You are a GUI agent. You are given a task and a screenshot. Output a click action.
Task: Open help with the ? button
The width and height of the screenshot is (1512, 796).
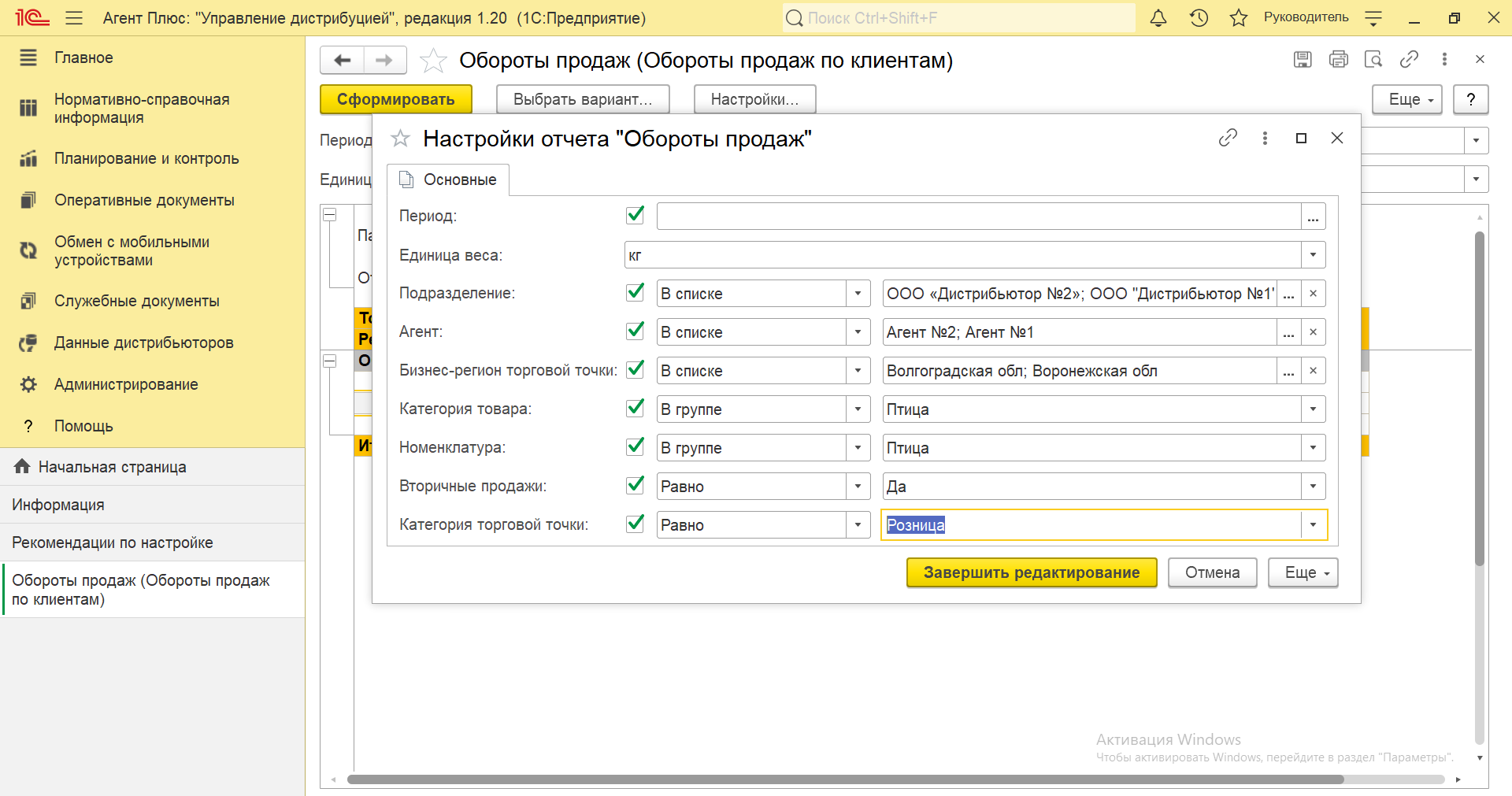click(1470, 99)
